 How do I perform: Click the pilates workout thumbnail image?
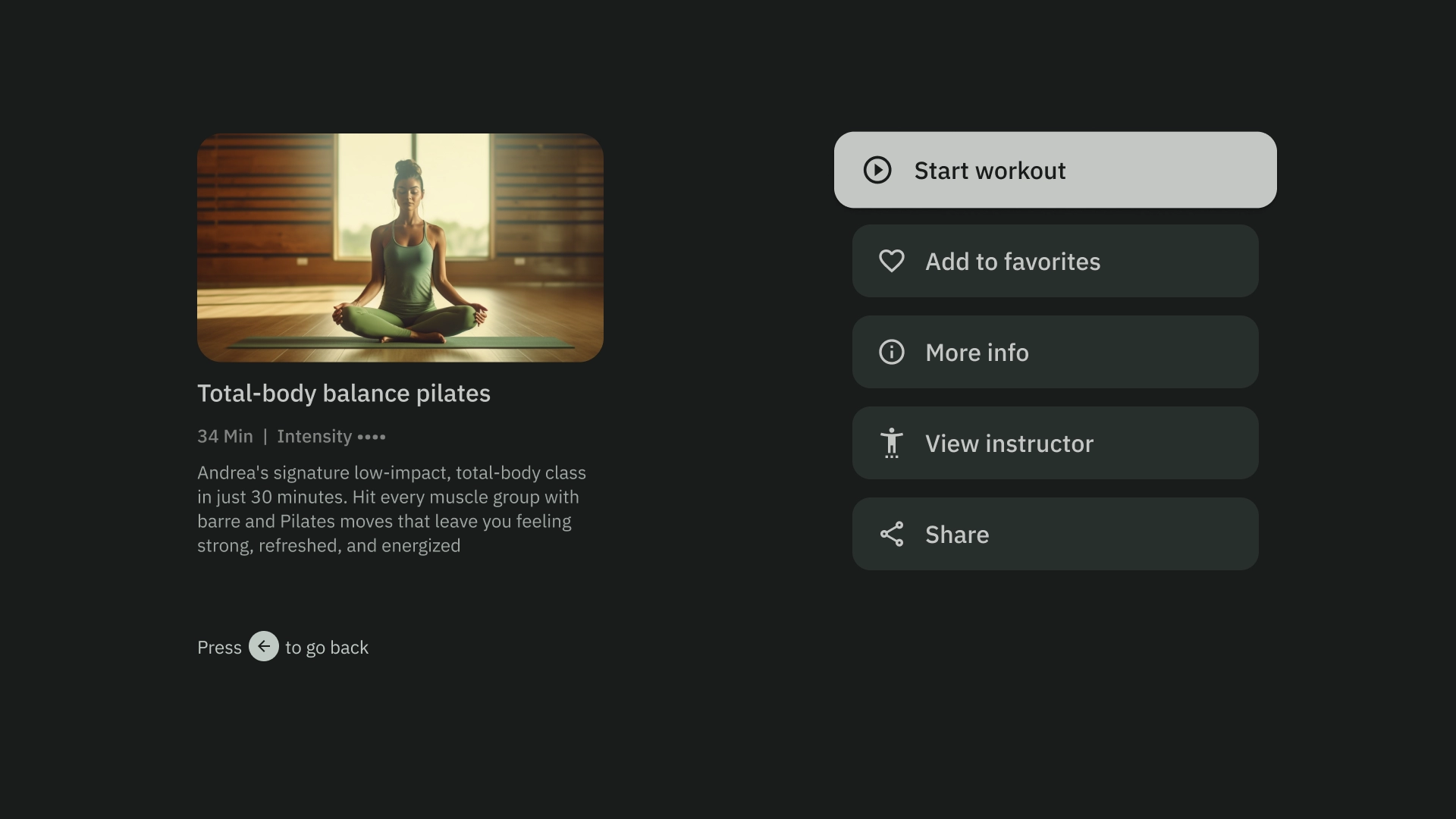pyautogui.click(x=400, y=248)
